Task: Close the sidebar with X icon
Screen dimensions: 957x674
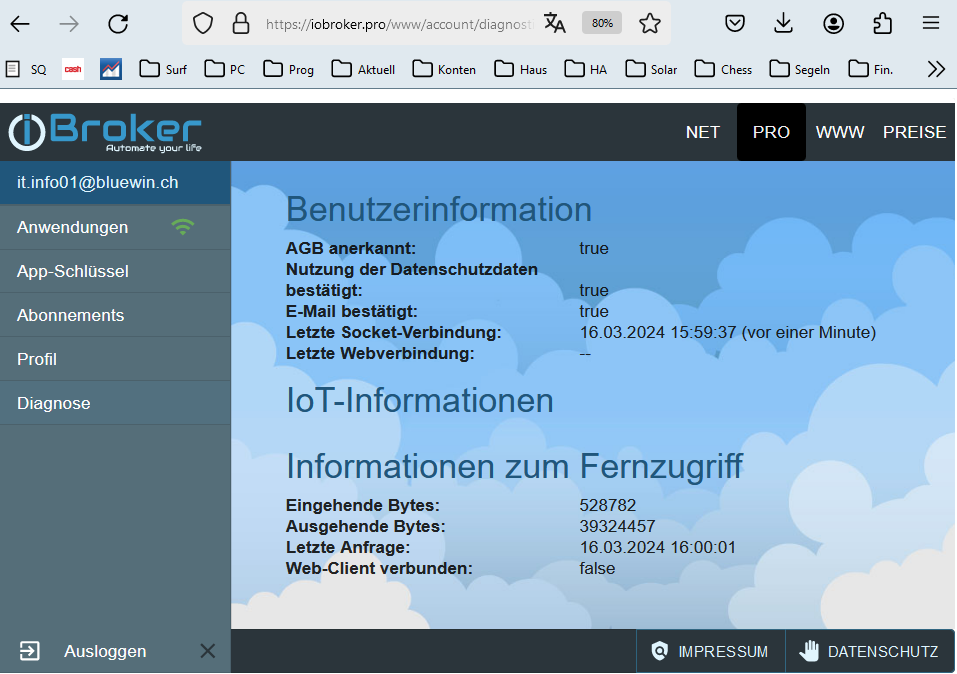Action: [208, 651]
